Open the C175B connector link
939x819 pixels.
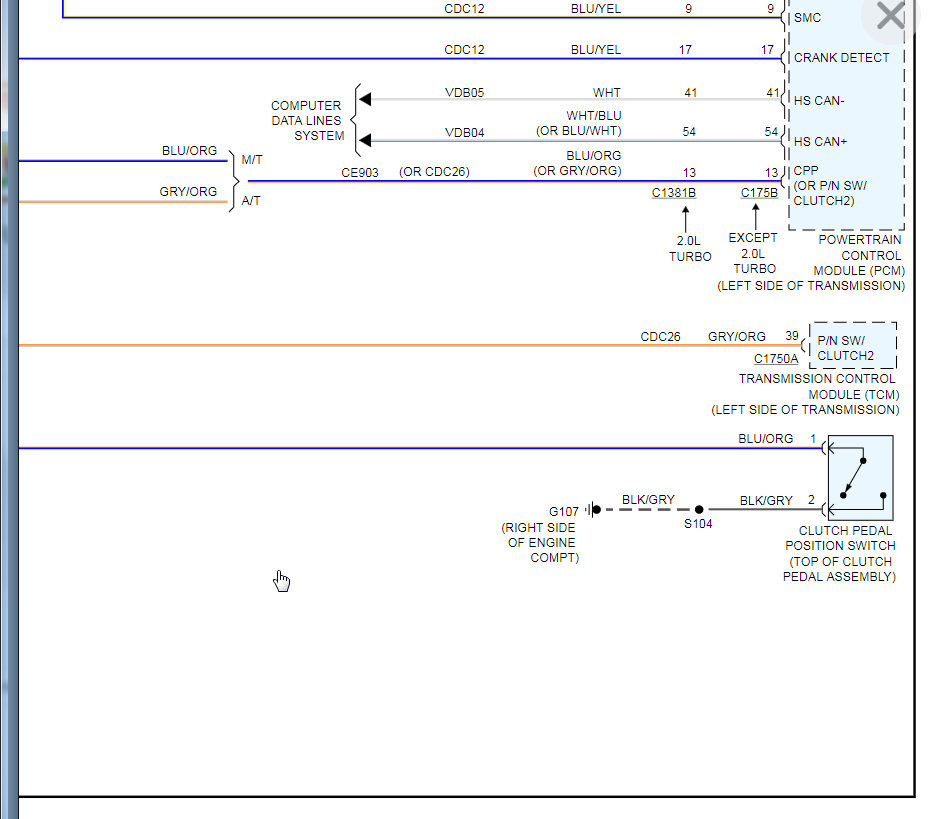pyautogui.click(x=759, y=193)
